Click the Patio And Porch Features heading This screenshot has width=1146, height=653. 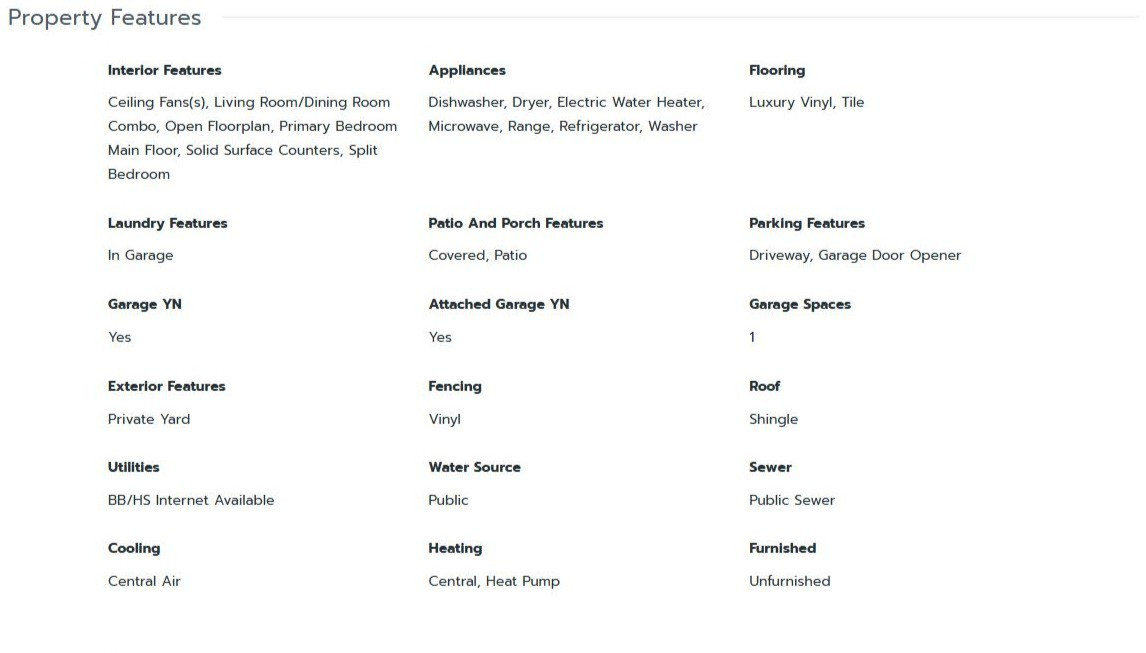[516, 223]
